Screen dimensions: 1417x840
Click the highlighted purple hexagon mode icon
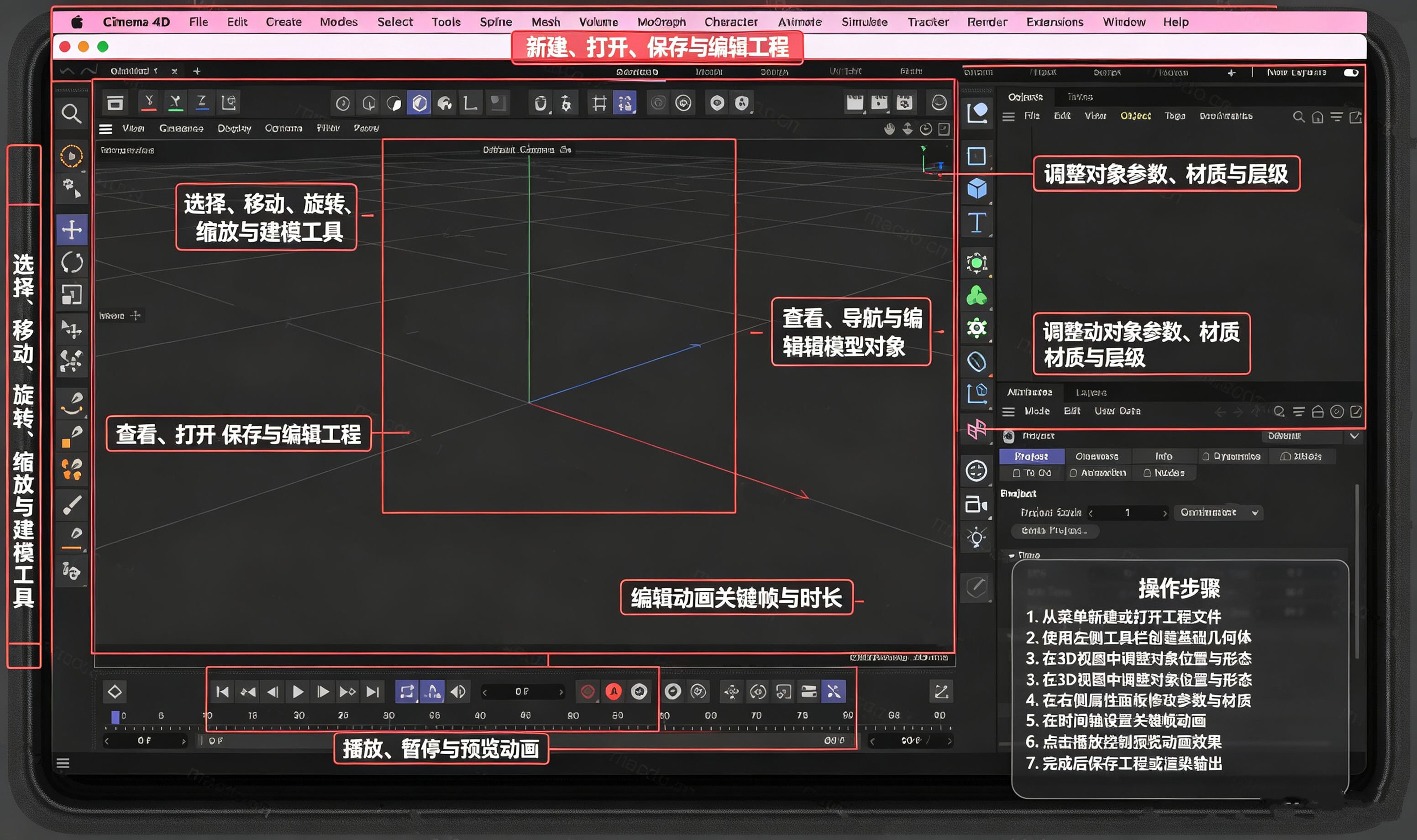click(419, 103)
